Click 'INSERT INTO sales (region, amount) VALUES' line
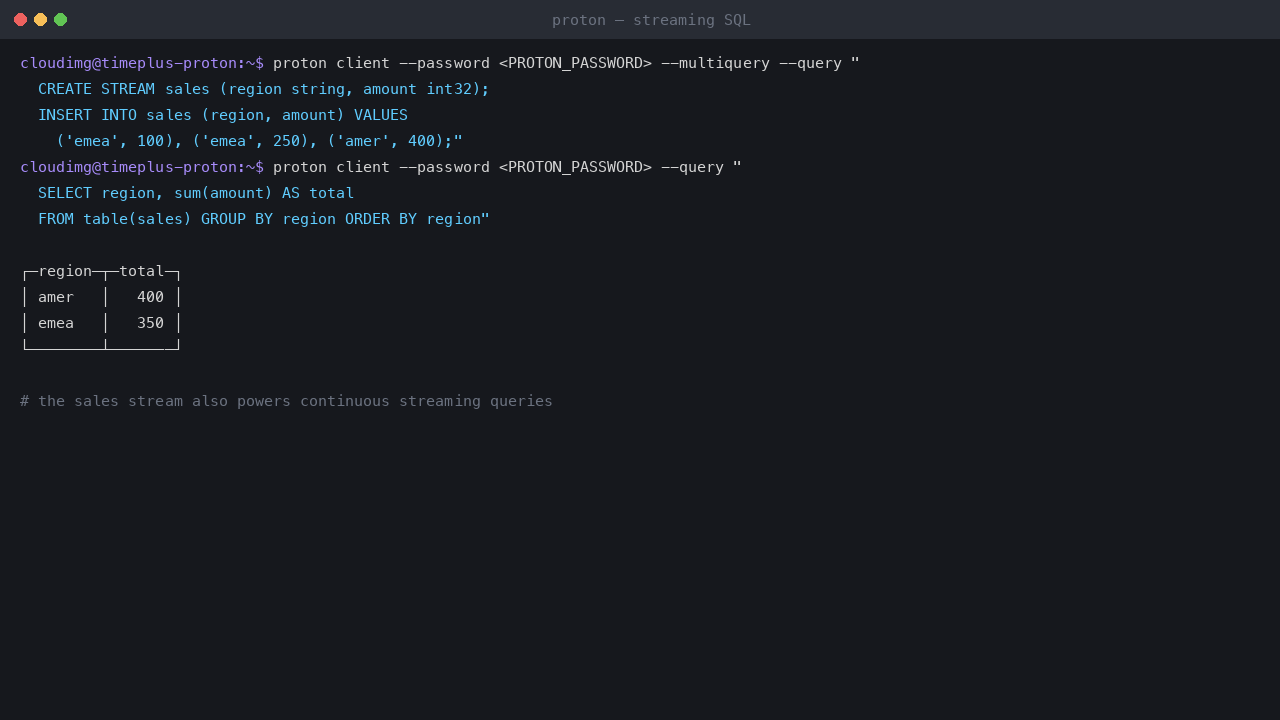 pyautogui.click(x=223, y=115)
